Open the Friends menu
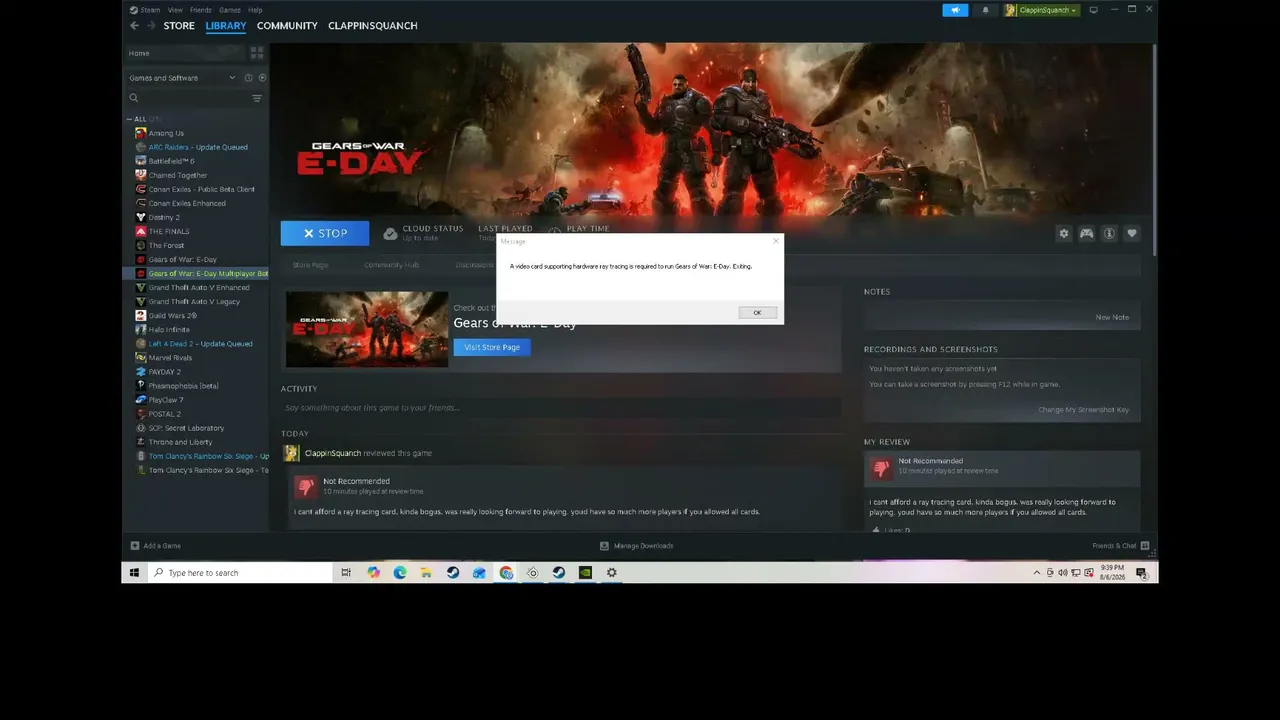 point(201,10)
